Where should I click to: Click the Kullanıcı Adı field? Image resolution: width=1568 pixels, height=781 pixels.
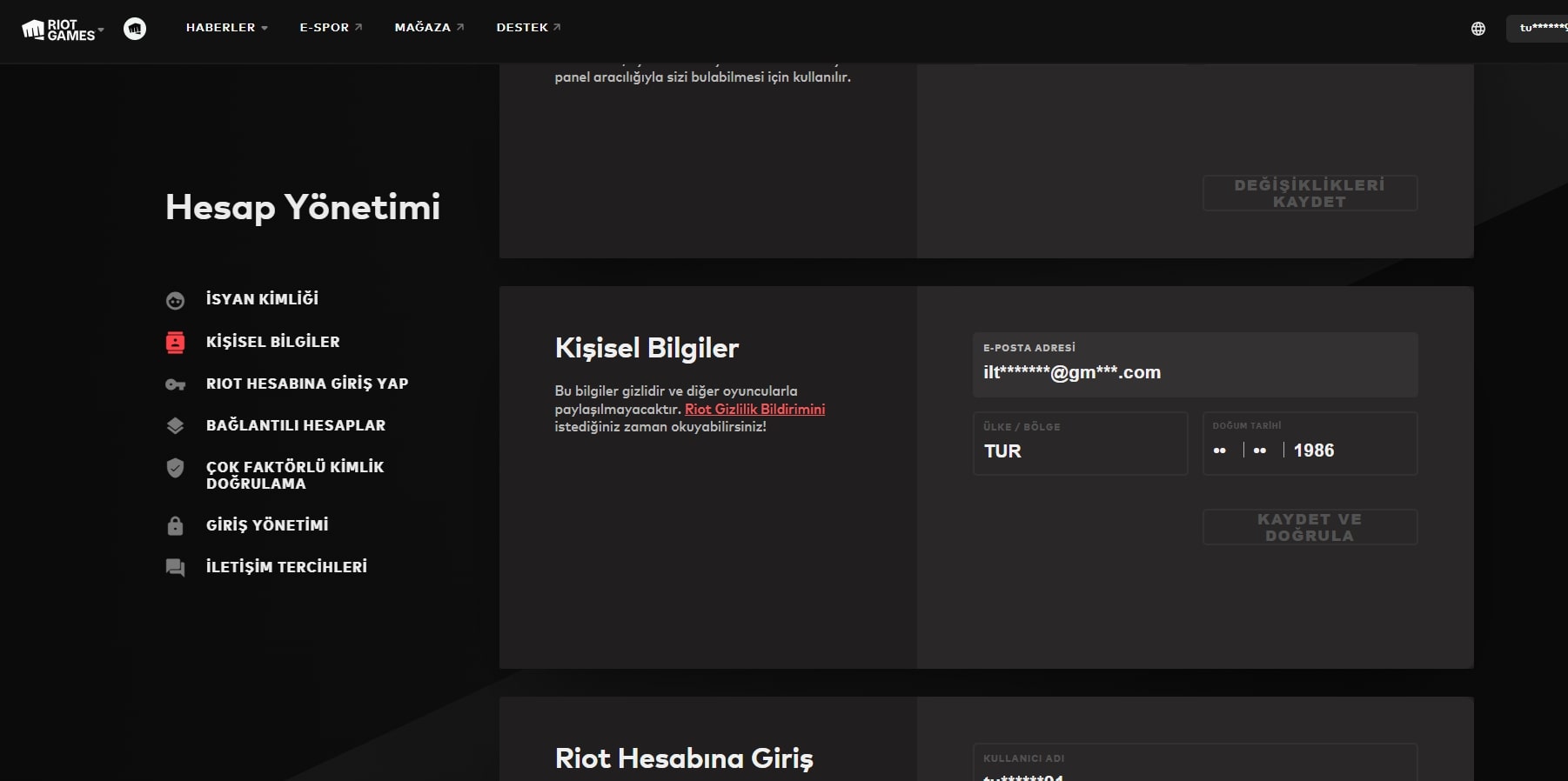click(1195, 763)
